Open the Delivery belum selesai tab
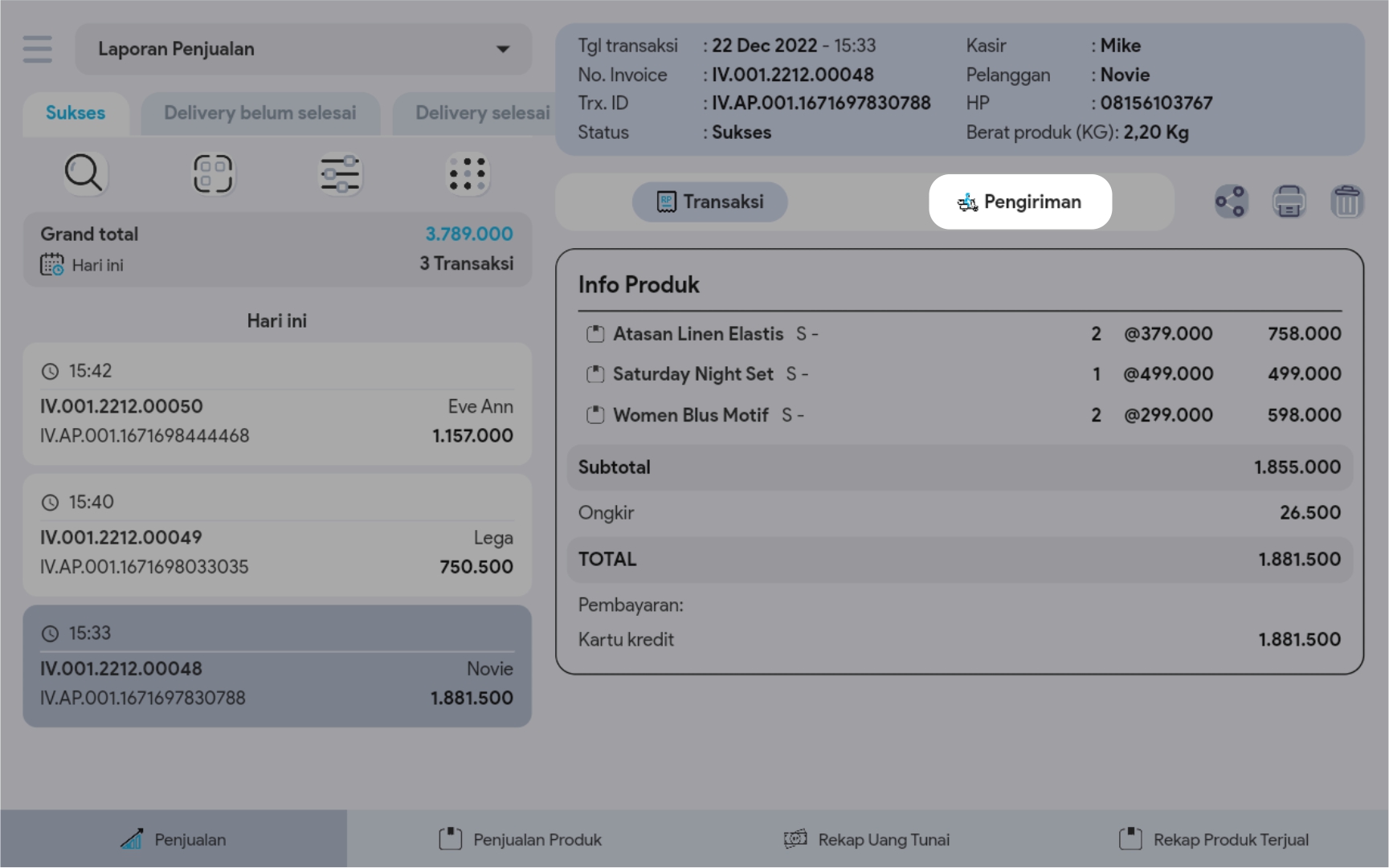This screenshot has width=1389, height=868. (259, 113)
